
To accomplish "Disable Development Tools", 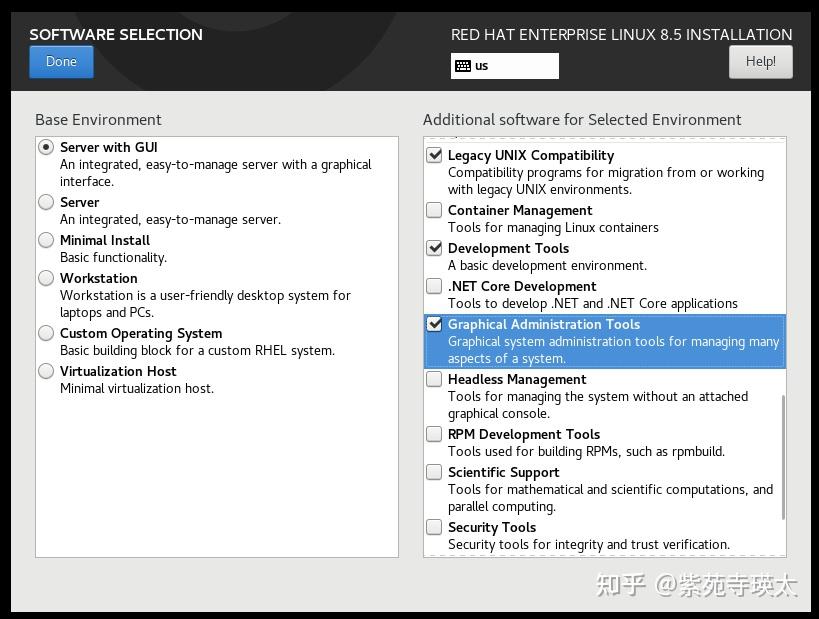I will click(x=434, y=248).
